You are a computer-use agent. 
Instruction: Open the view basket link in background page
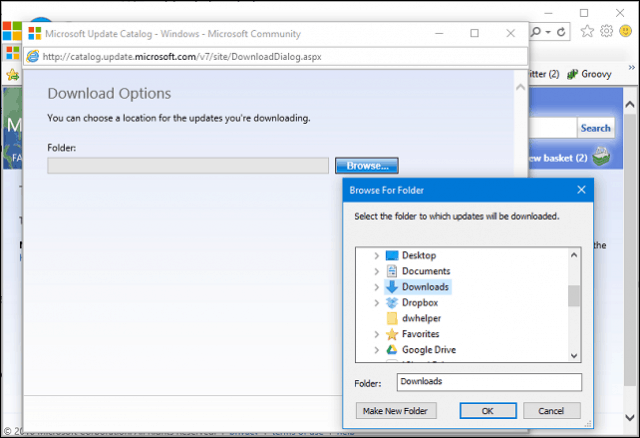tap(558, 158)
